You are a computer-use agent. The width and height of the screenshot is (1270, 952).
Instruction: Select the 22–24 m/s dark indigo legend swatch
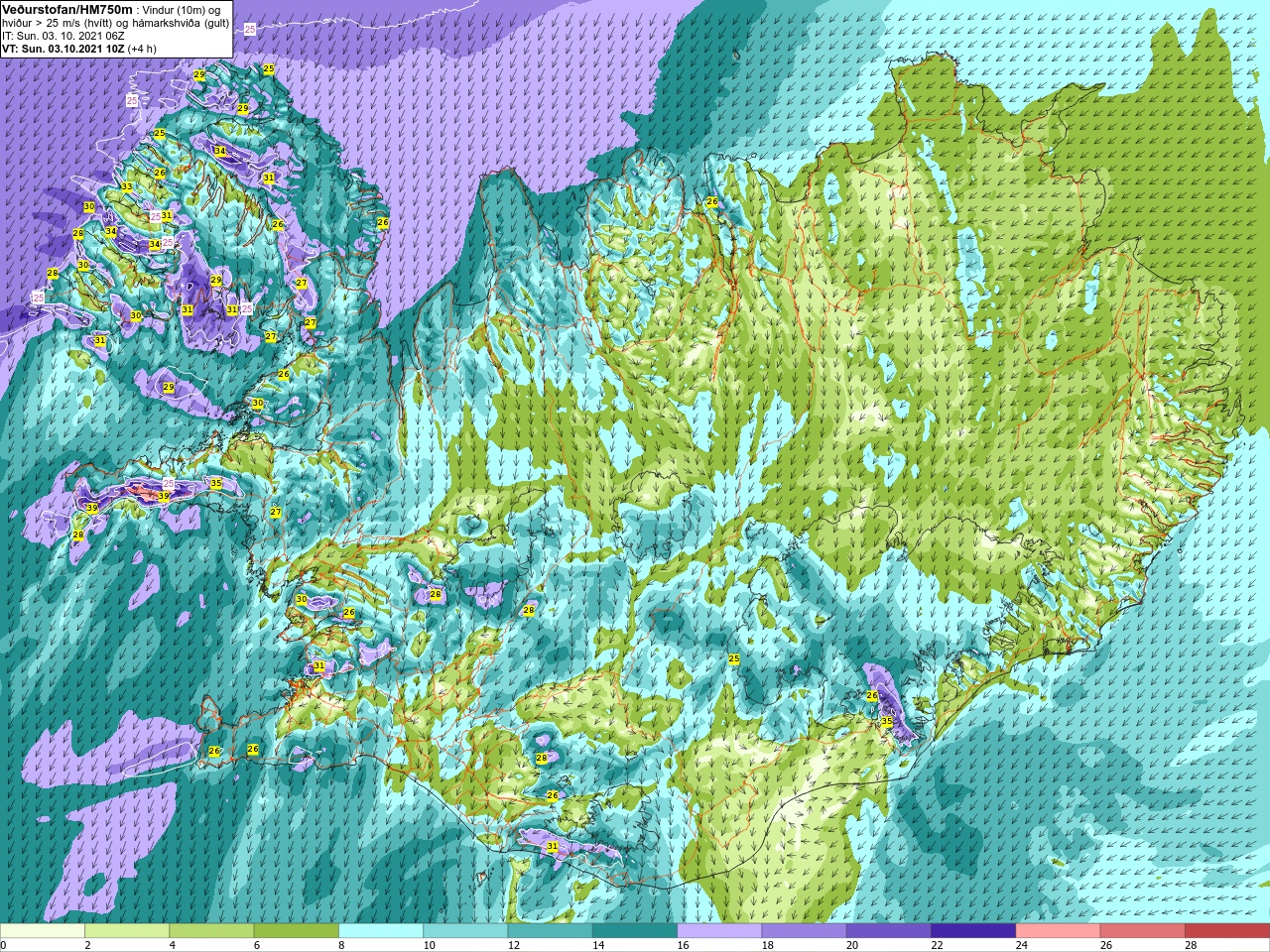pos(973,931)
